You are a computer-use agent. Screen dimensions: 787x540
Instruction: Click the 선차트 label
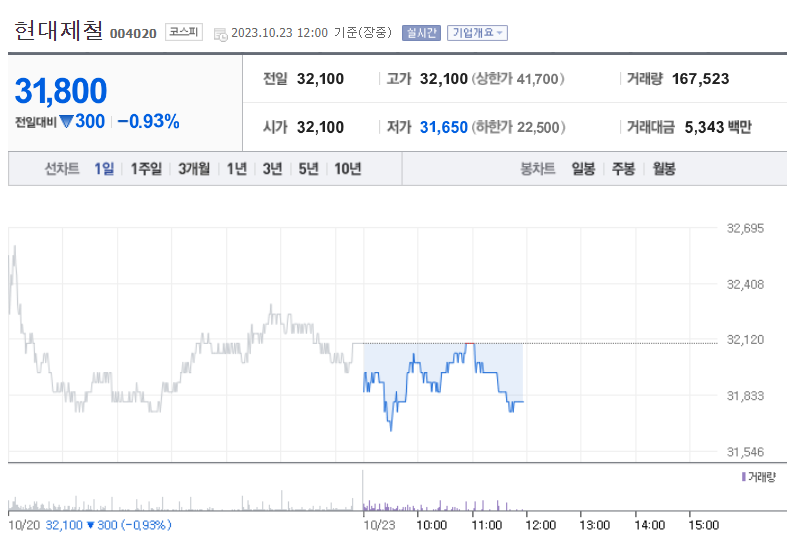[x=62, y=169]
